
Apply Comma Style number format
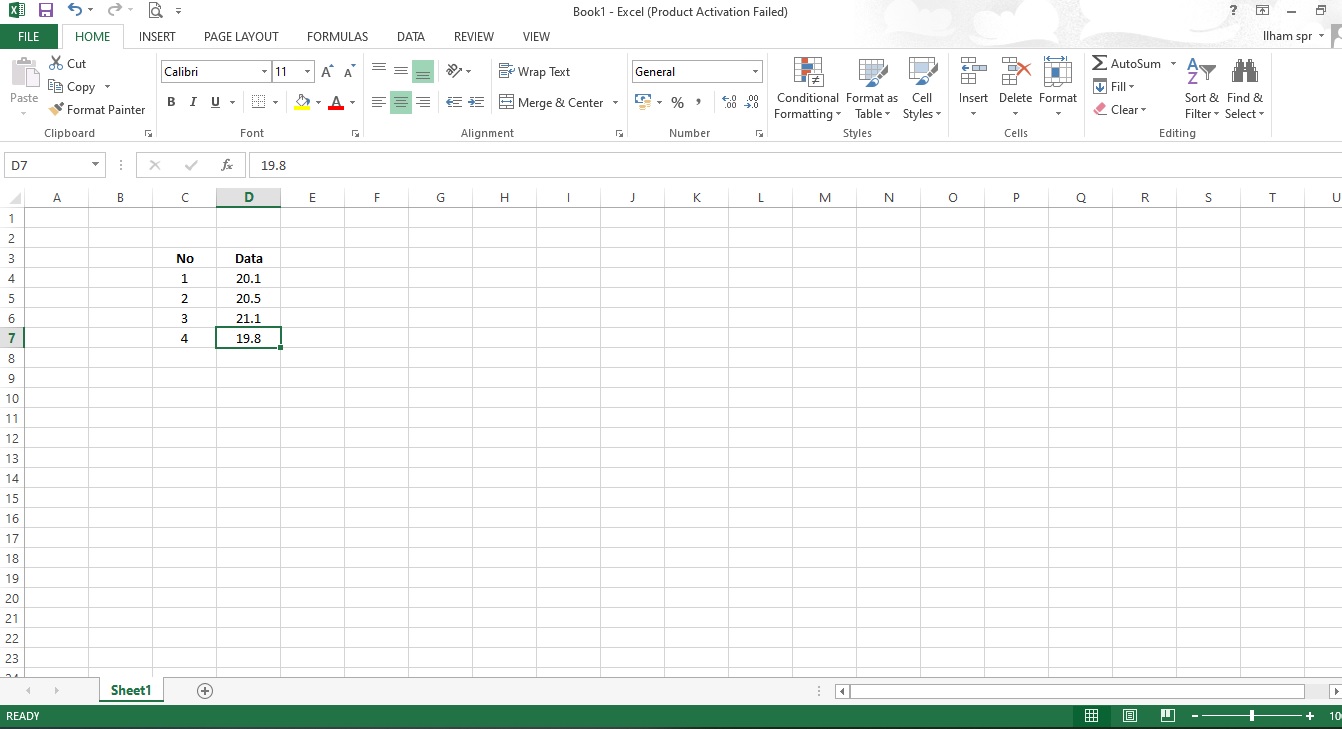click(x=698, y=102)
